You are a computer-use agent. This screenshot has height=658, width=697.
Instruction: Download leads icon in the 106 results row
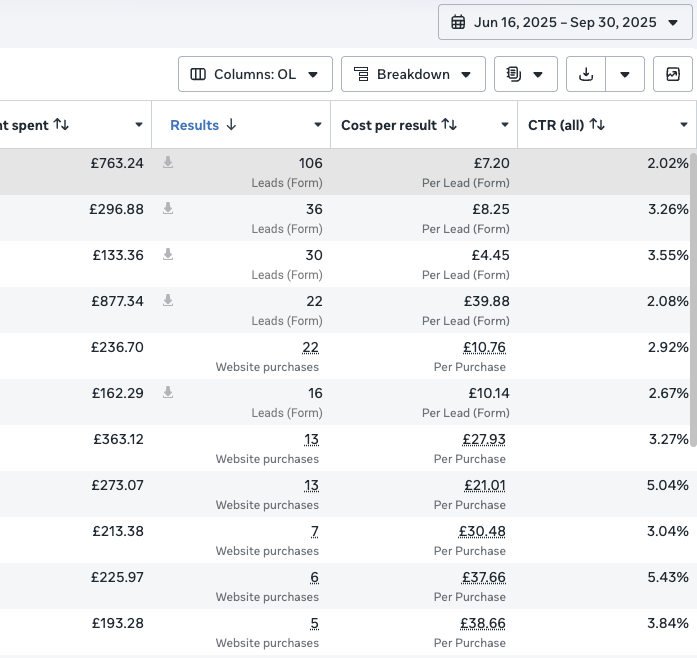[x=168, y=162]
